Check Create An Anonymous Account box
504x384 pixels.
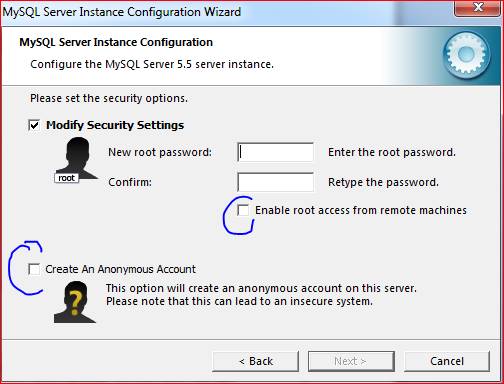(34, 269)
